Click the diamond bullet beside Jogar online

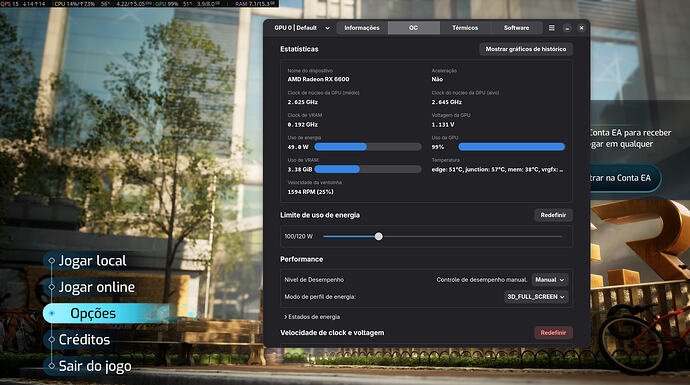[x=51, y=287]
